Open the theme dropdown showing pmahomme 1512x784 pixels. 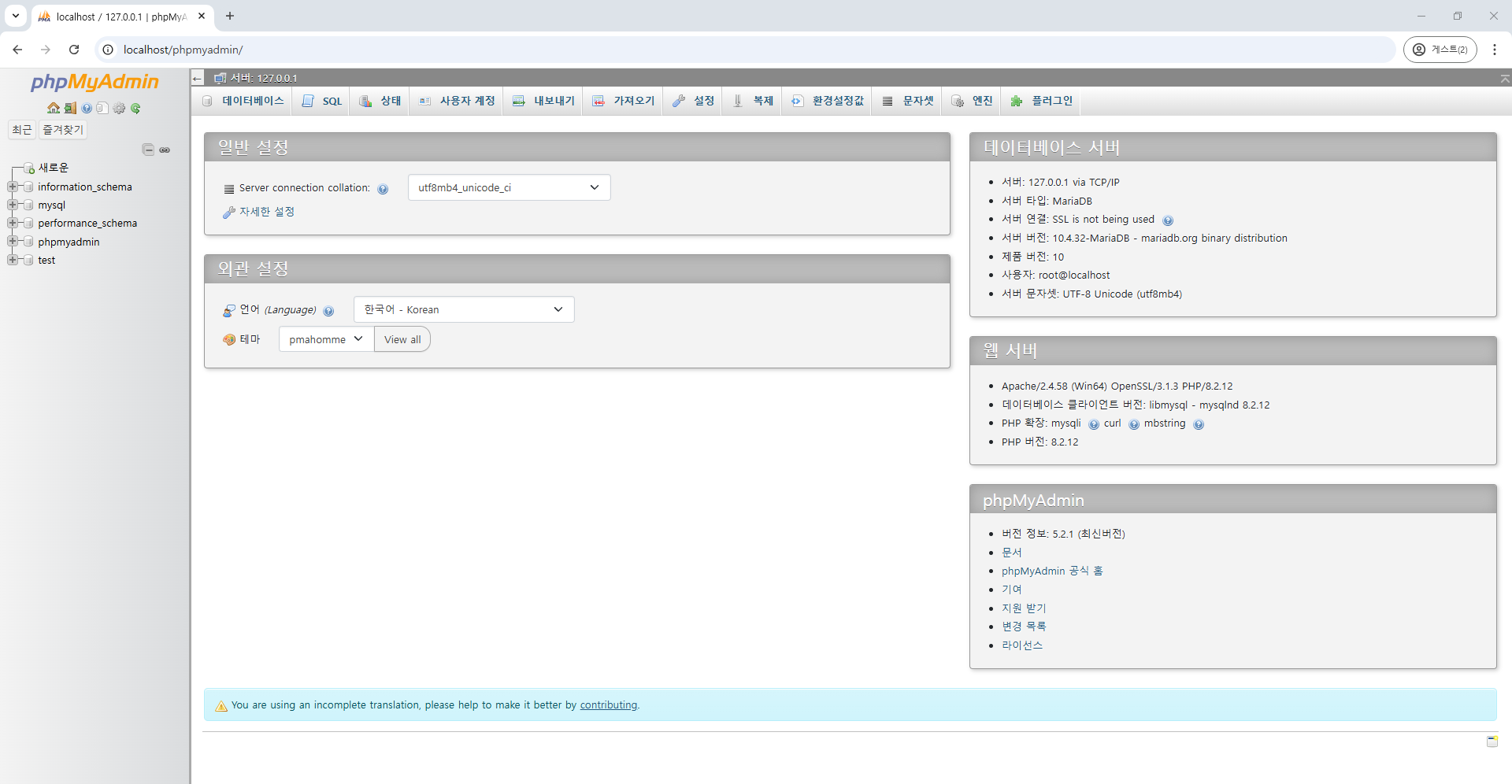pos(326,339)
